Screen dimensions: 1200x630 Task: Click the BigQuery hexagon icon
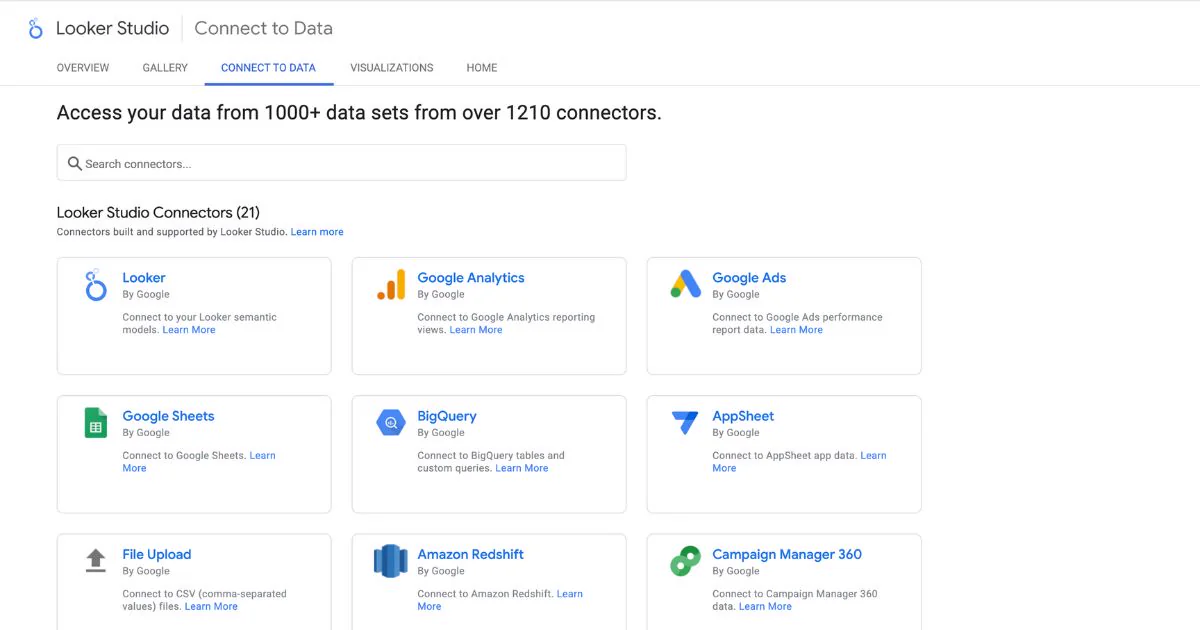pos(391,423)
